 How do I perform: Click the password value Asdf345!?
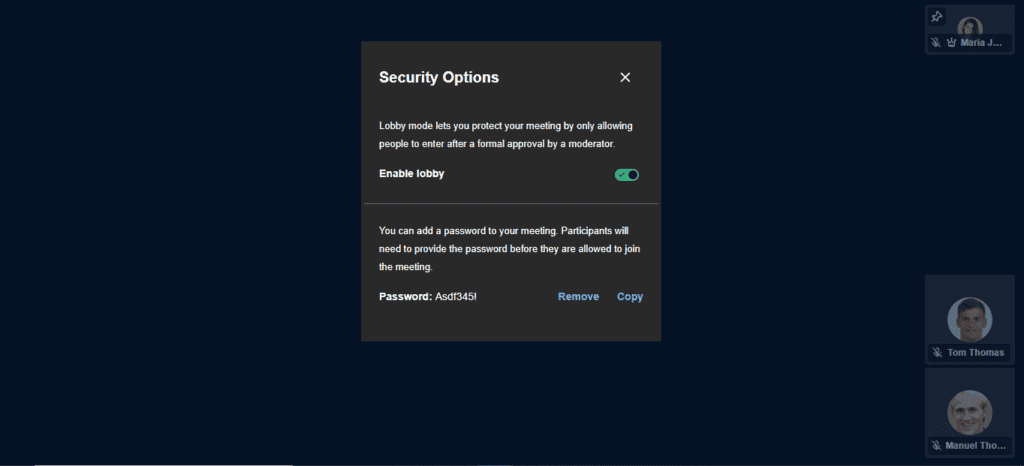tap(456, 297)
